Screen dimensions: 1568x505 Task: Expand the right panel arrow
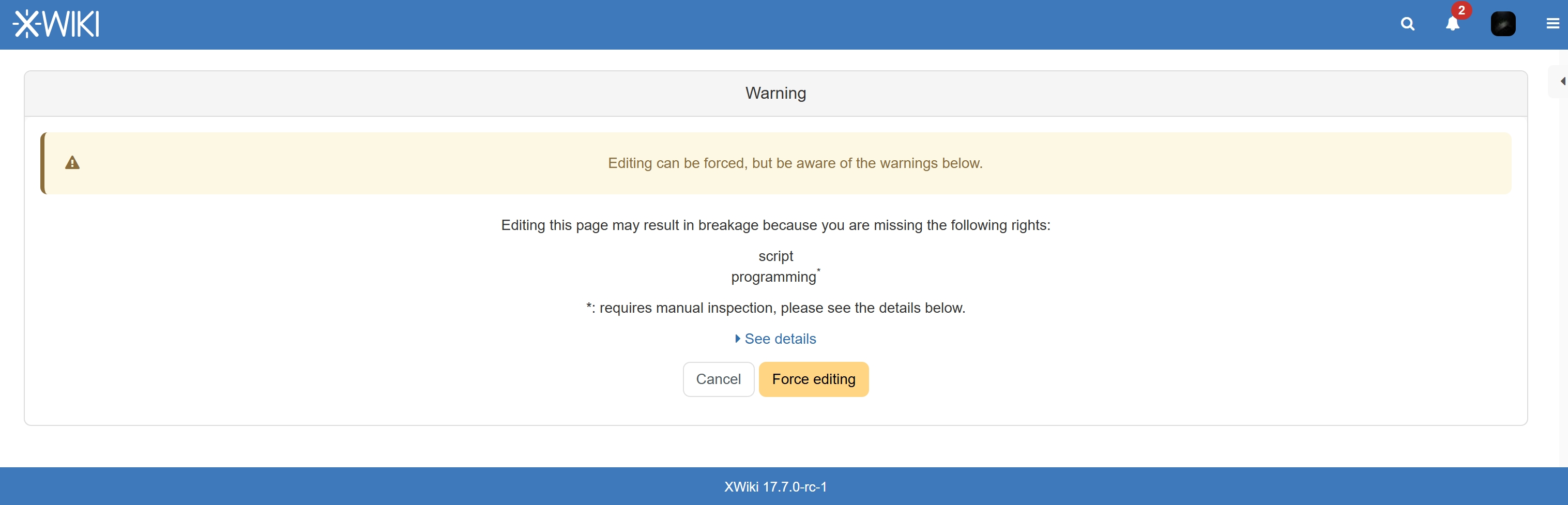point(1561,81)
